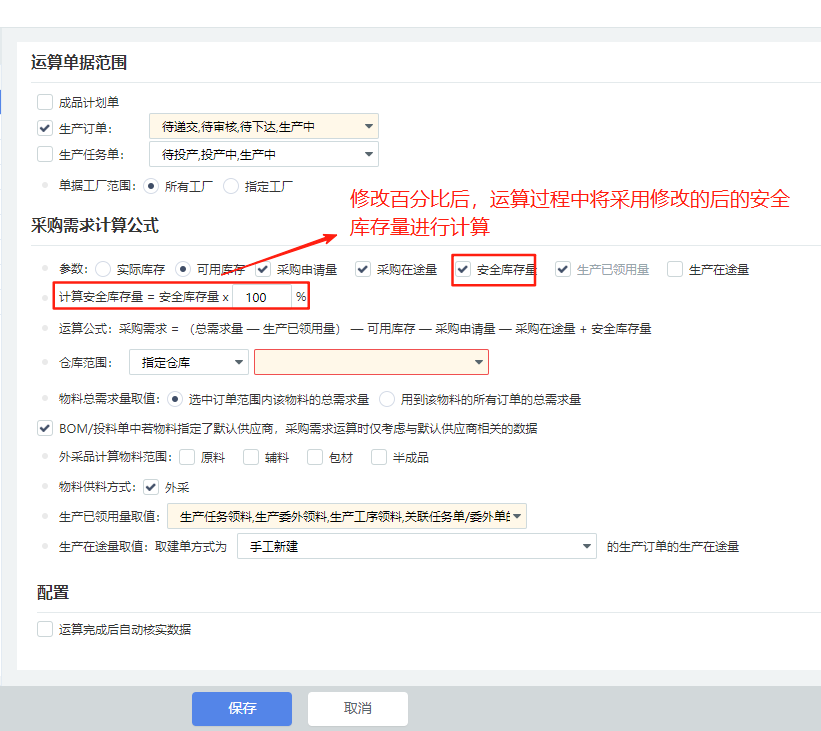
Task: Open the 指定仓库 warehouse range dropdown
Action: tap(202, 362)
